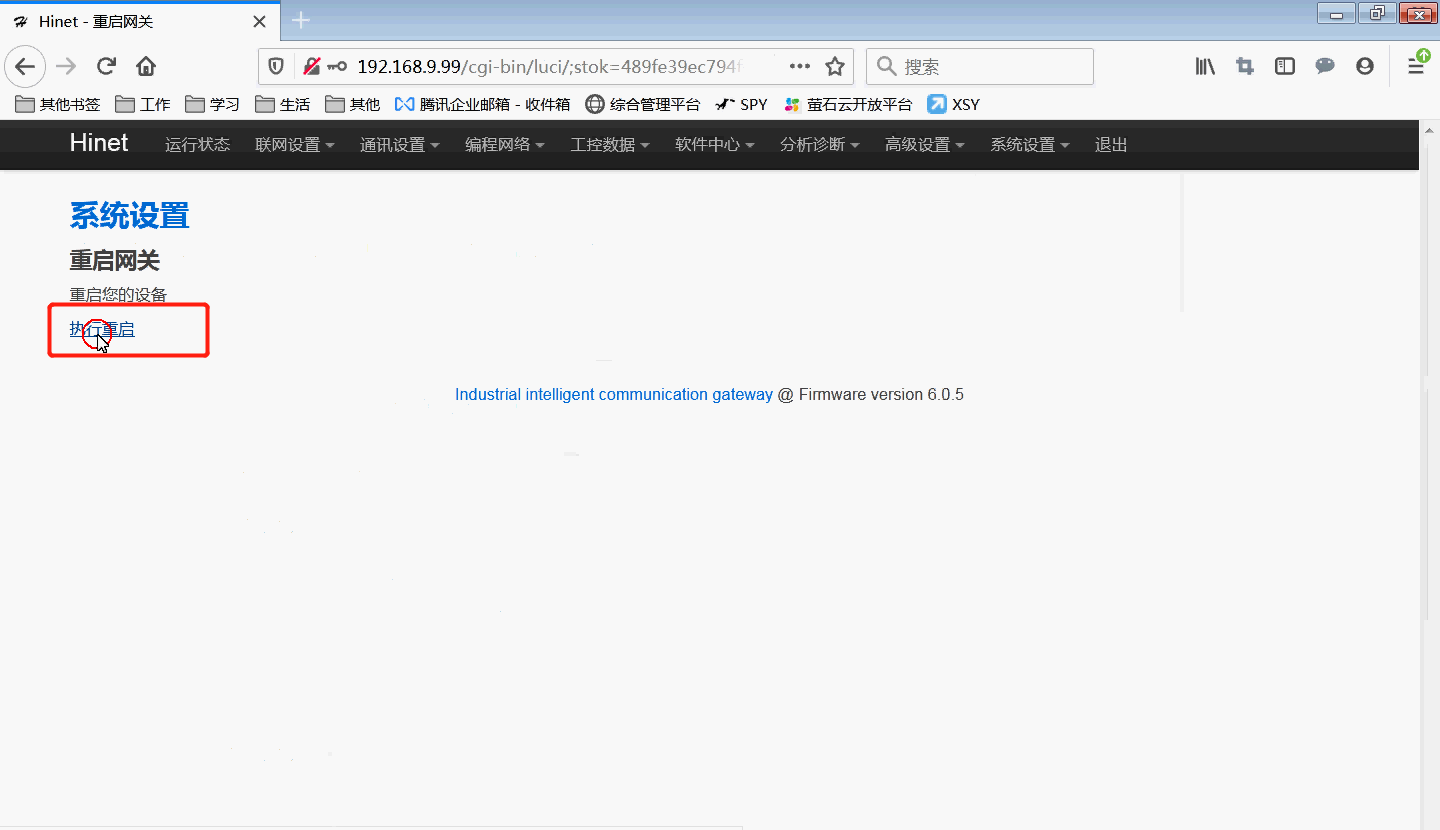This screenshot has height=830, width=1440.
Task: Click 退出 to log out
Action: 1110,144
